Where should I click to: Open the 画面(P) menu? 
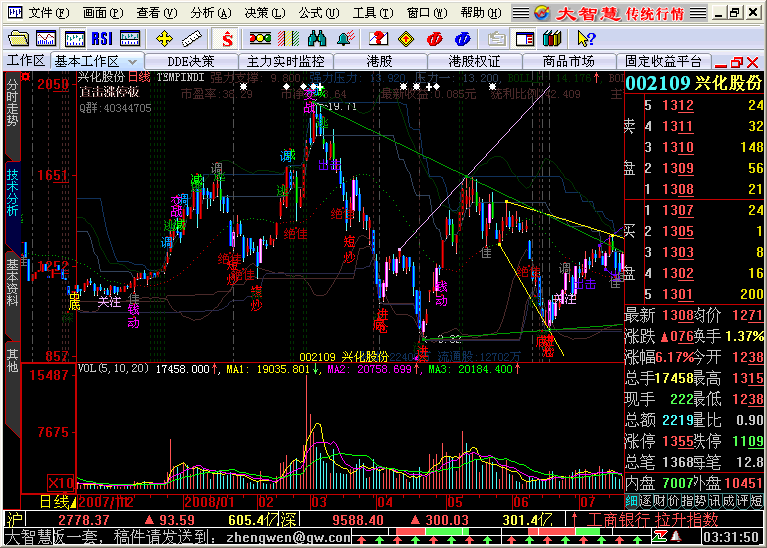pyautogui.click(x=103, y=13)
